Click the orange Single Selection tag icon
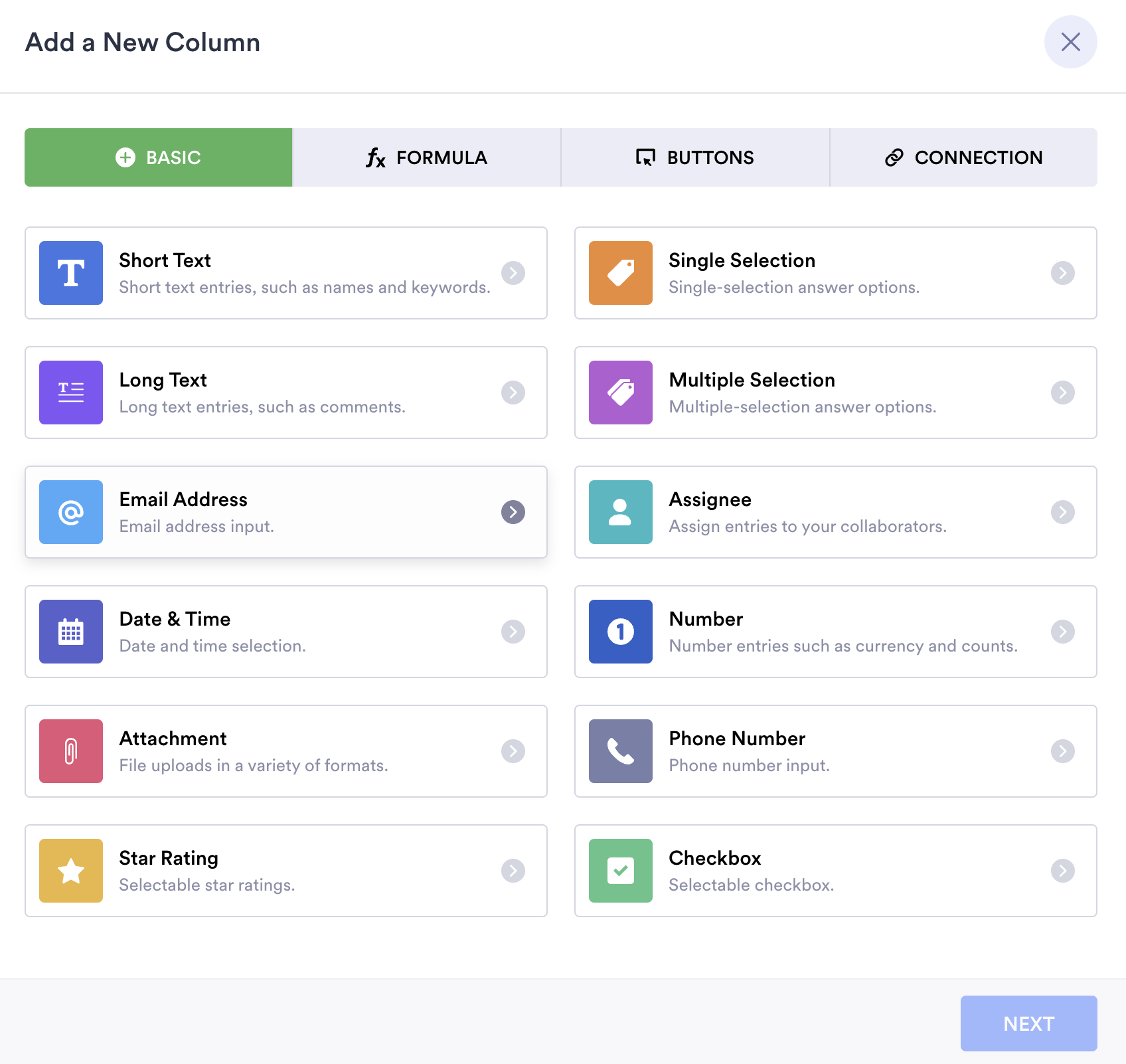The image size is (1126, 1064). click(621, 273)
